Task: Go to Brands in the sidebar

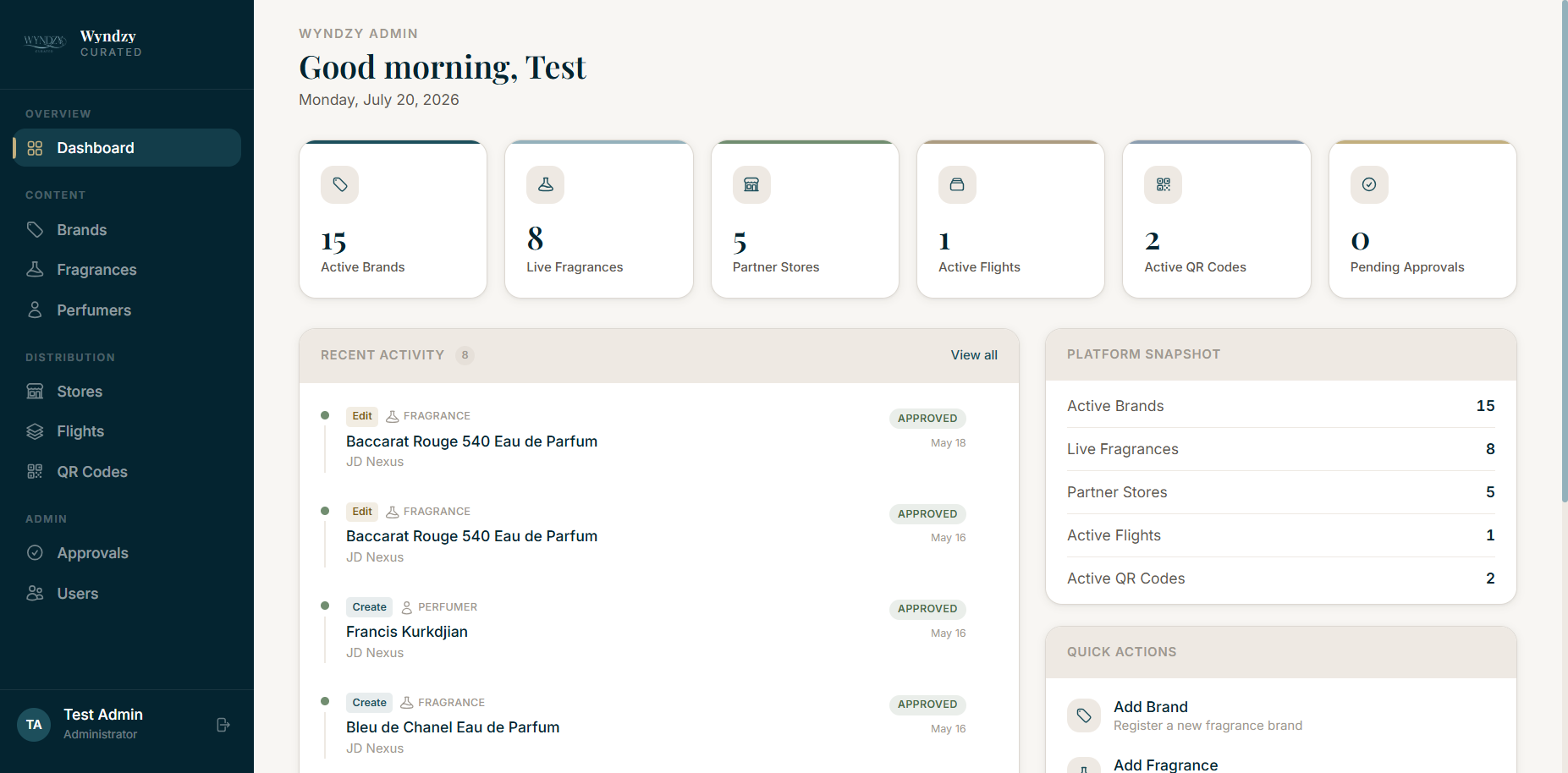Action: point(127,230)
